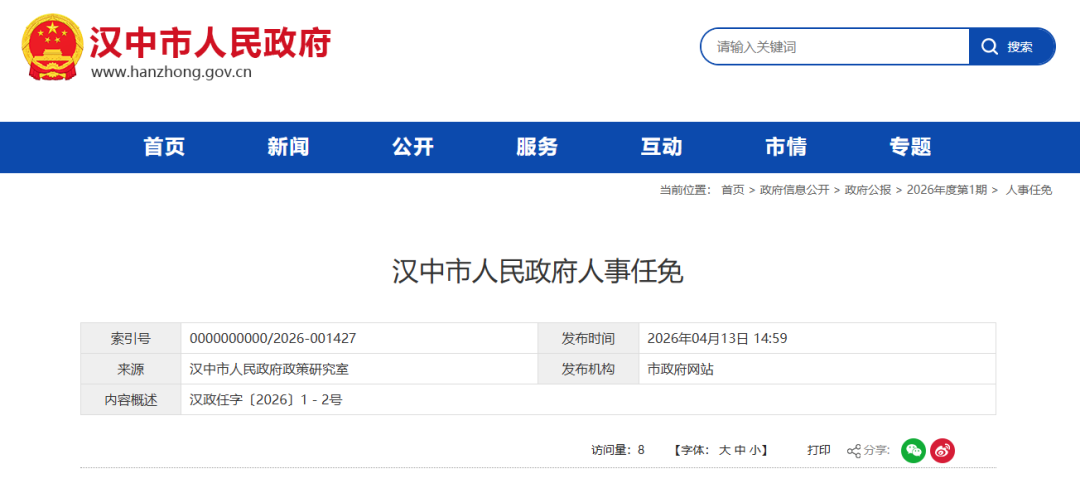
Task: Go to 2026年度第1期 breadcrumb
Action: (x=946, y=190)
